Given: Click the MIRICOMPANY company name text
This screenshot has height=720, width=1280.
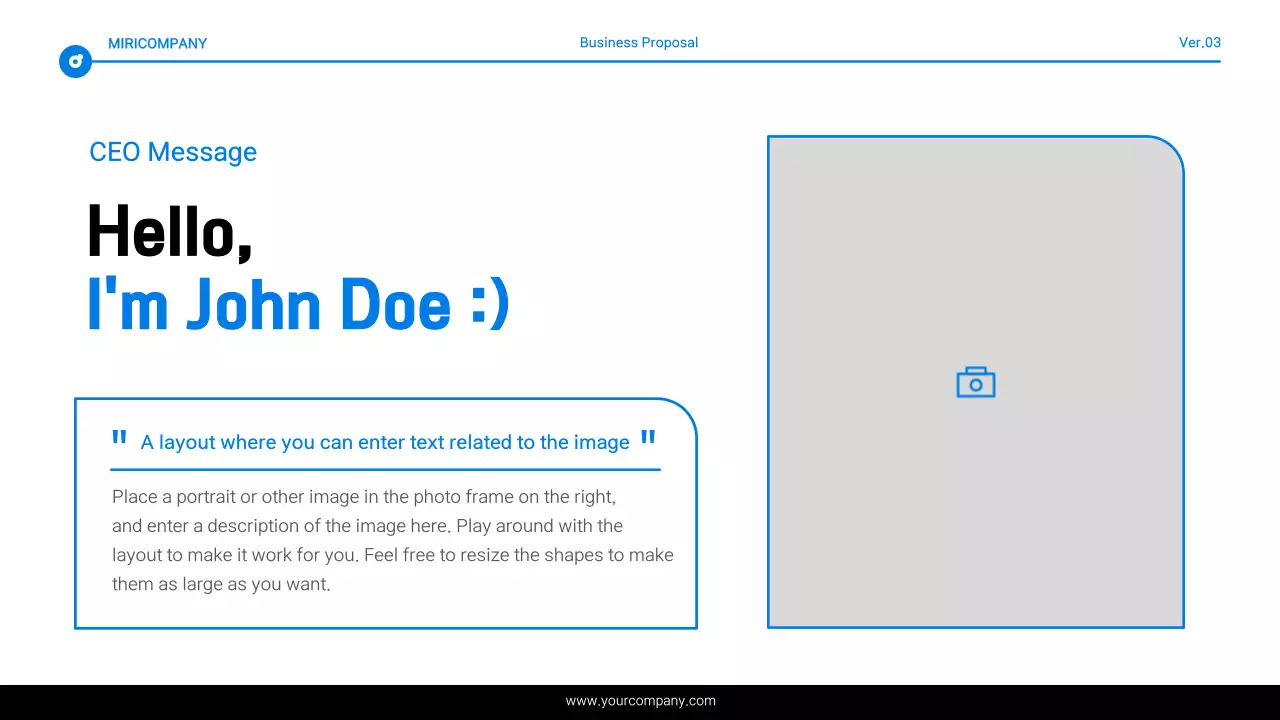Looking at the screenshot, I should tap(158, 43).
